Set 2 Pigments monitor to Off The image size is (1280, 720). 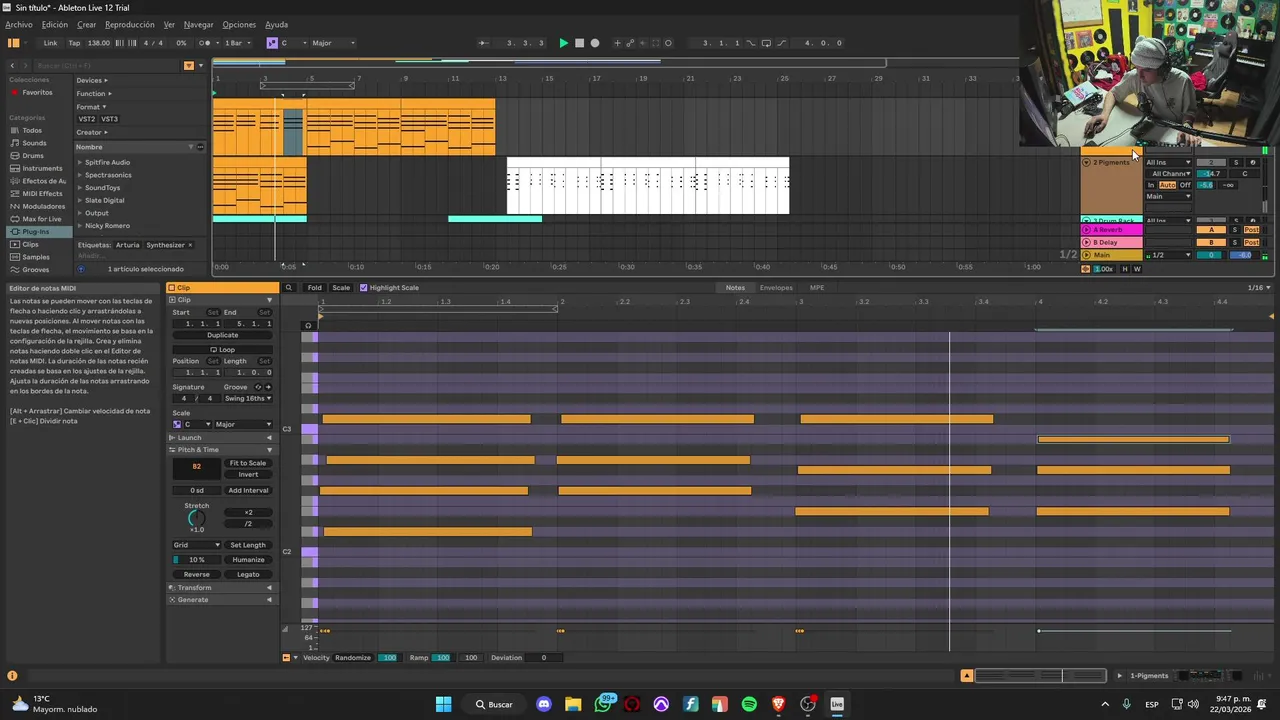click(x=1185, y=185)
